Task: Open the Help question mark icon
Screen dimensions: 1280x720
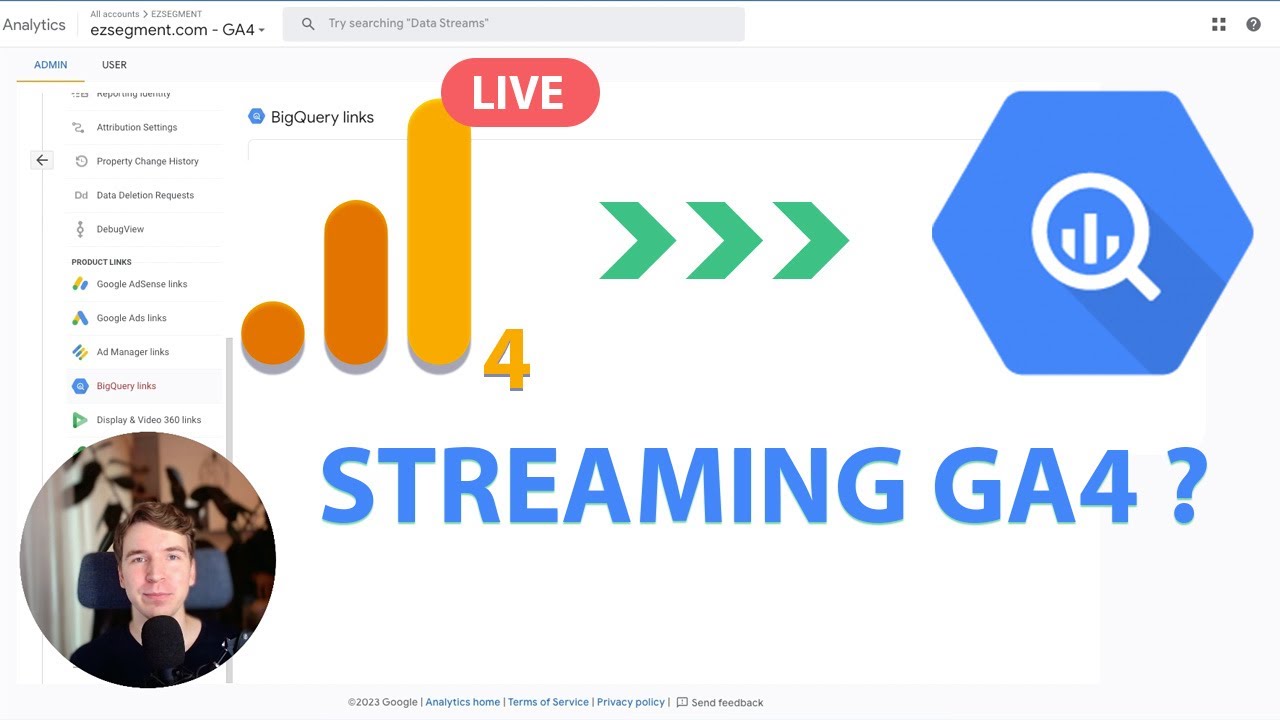Action: point(1253,24)
